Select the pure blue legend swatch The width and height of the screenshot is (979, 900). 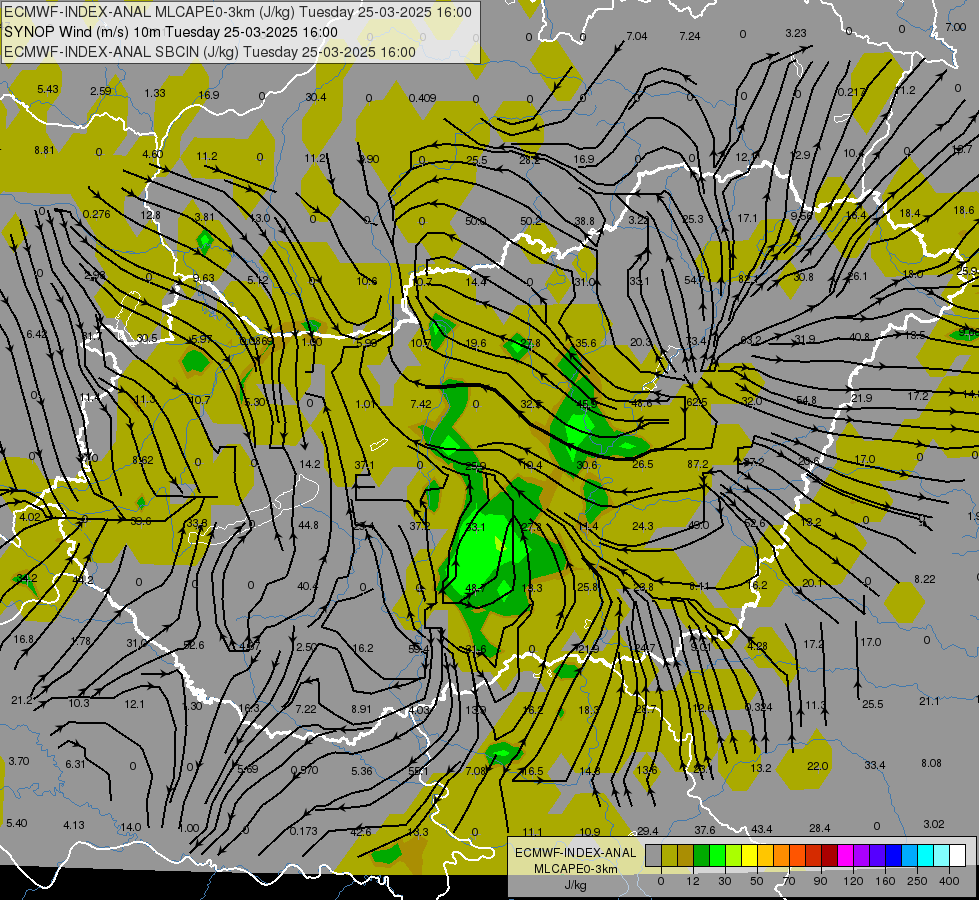[x=894, y=855]
